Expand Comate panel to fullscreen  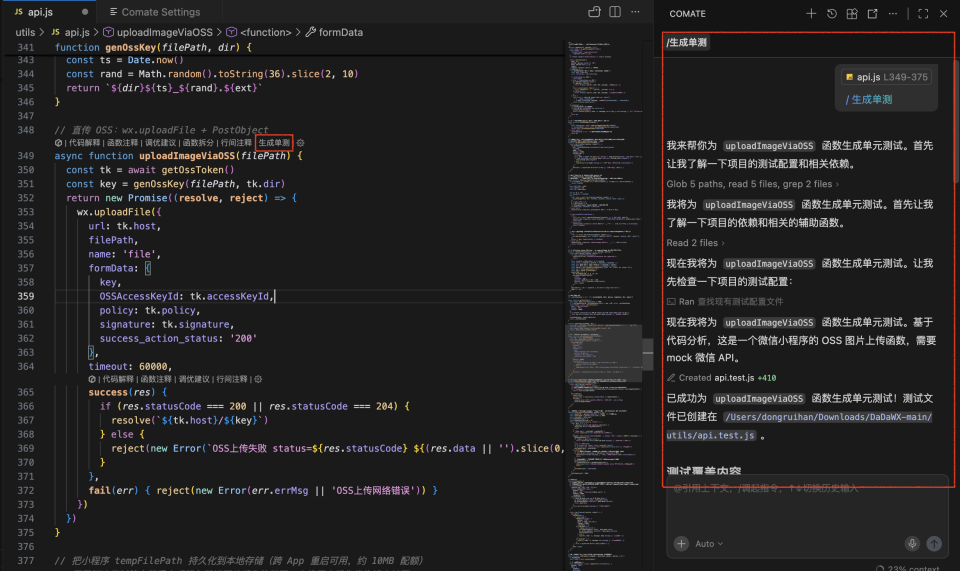pos(923,13)
